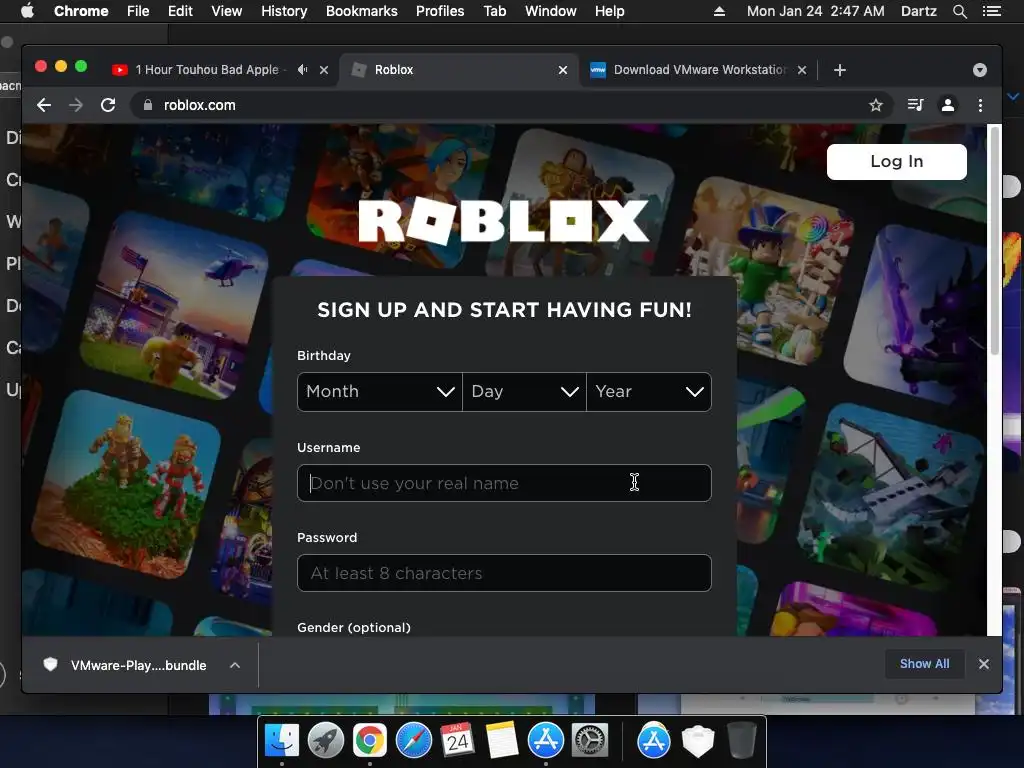Open the Month birthday dropdown

click(379, 392)
